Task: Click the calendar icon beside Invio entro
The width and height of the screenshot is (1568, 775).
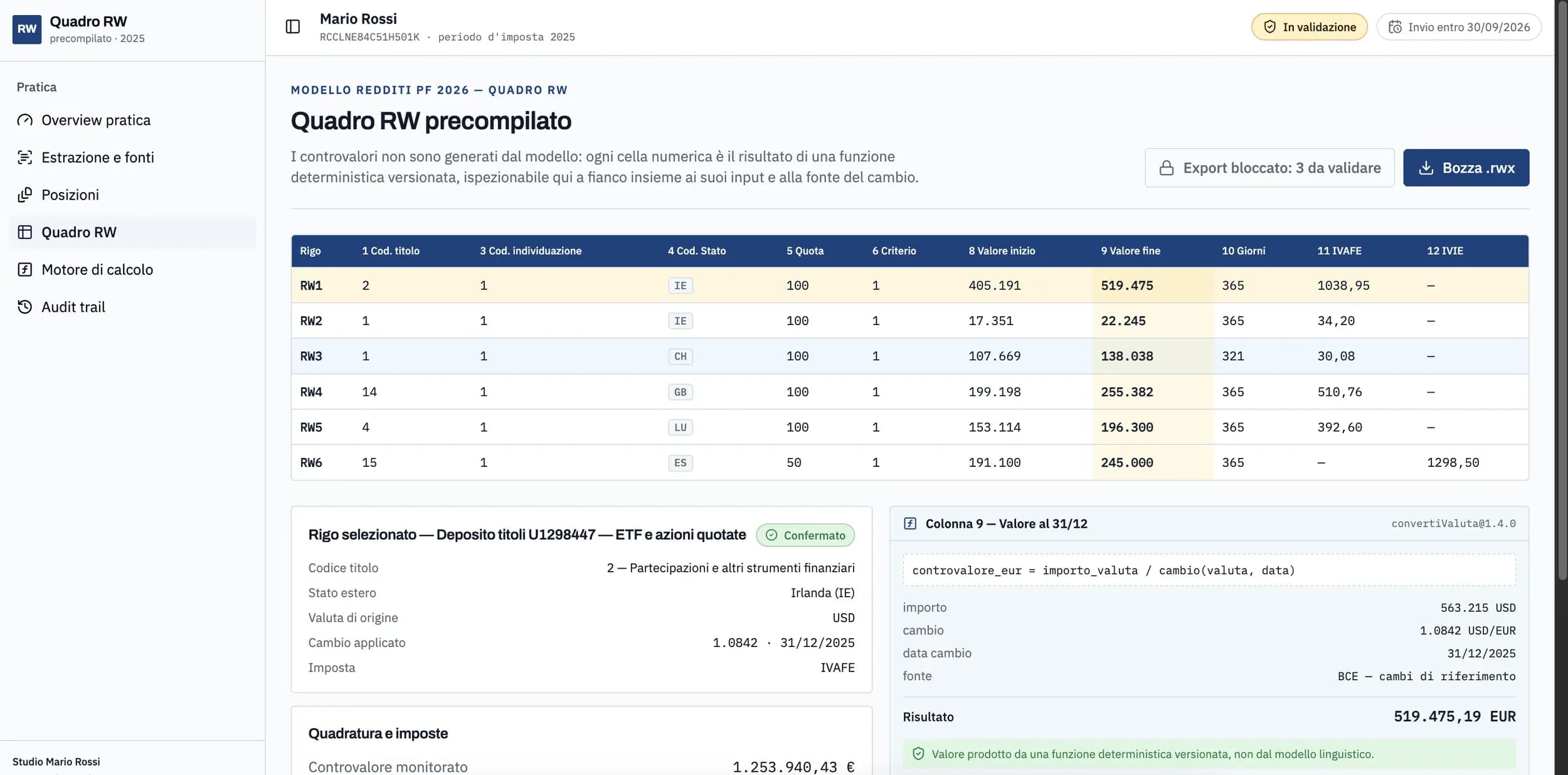Action: tap(1395, 27)
